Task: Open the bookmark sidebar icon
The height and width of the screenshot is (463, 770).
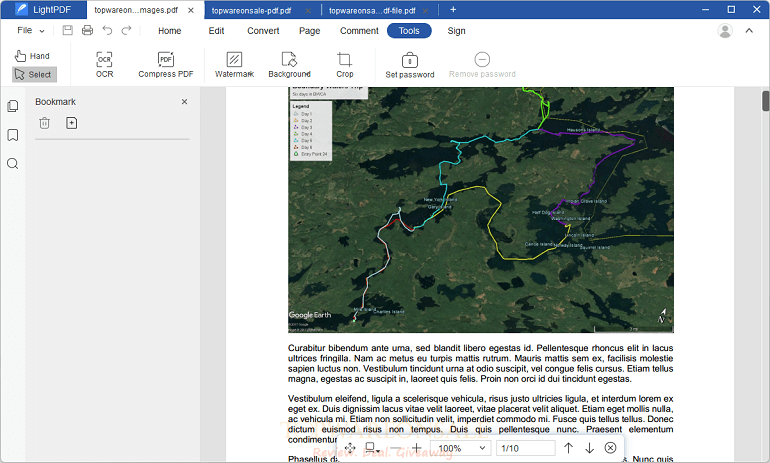Action: [x=13, y=135]
